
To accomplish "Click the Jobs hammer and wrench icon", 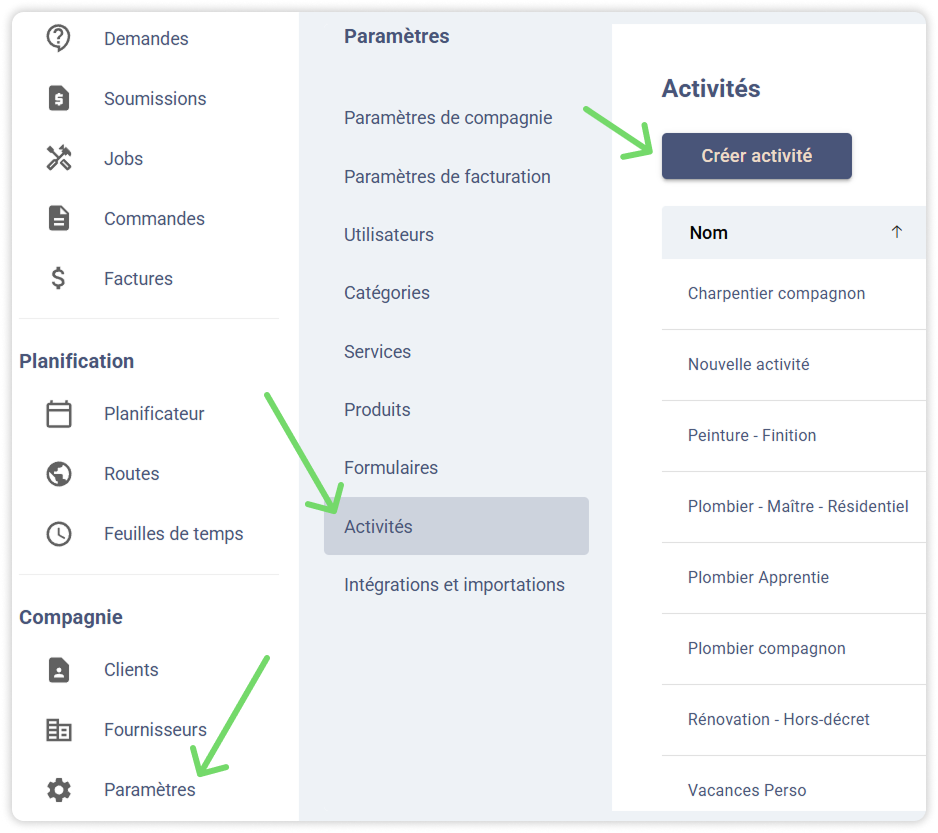I will pos(59,159).
